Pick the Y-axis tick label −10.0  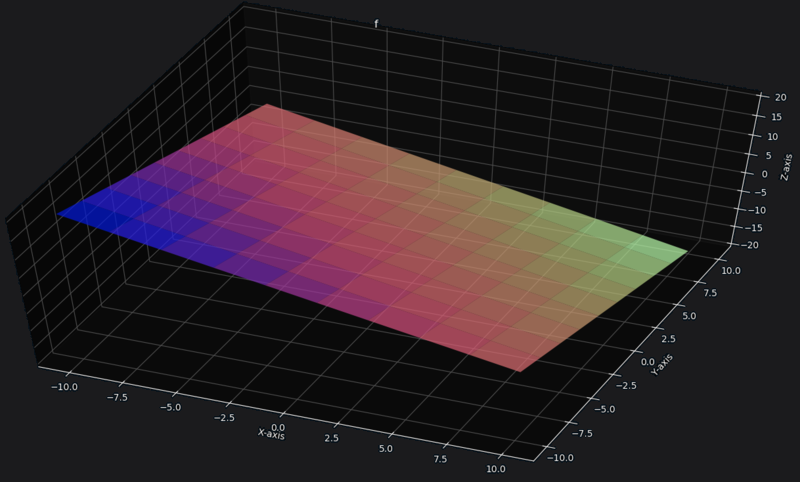click(x=560, y=458)
